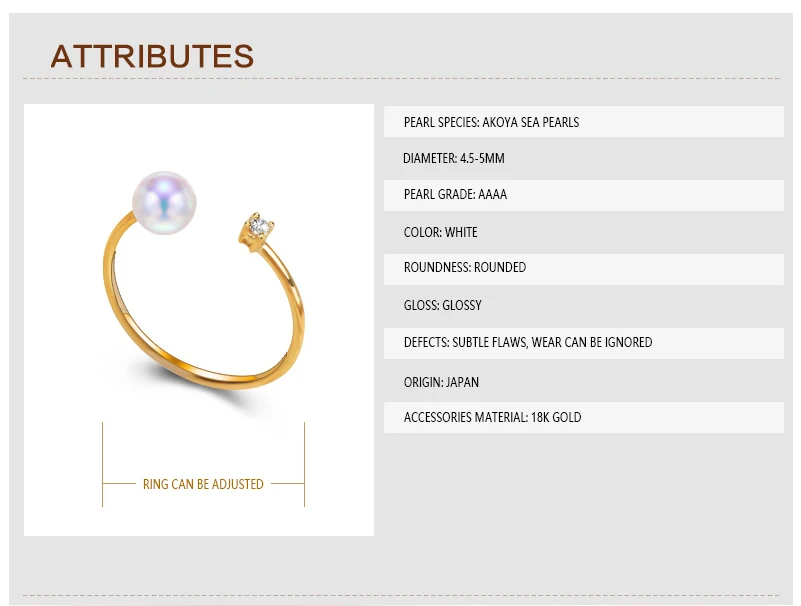Screen dimensions: 801x606
Task: Select the DIAMETER: 4.5-5MM row
Action: [x=583, y=158]
